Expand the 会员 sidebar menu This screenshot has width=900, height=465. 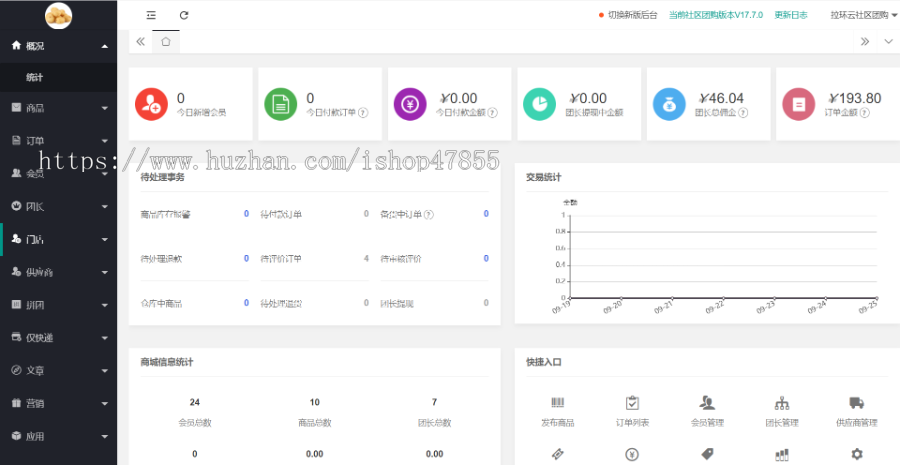59,173
